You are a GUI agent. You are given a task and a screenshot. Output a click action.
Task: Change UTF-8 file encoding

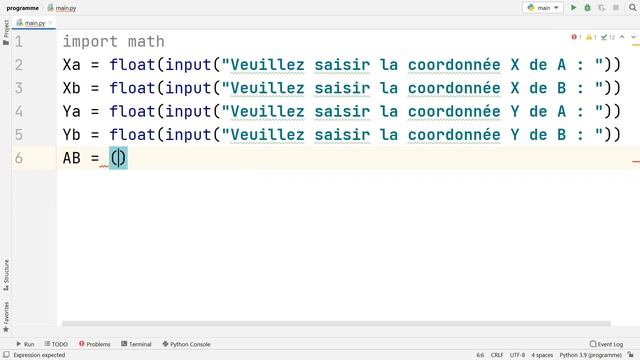(517, 355)
